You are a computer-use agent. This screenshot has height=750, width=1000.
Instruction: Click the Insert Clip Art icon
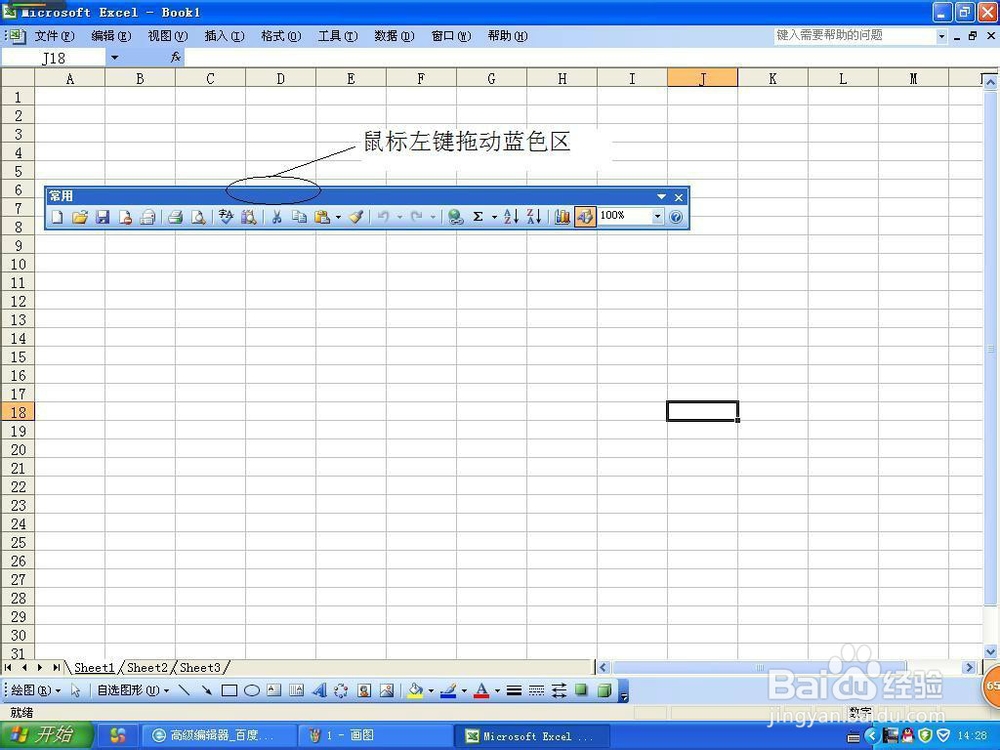coord(364,690)
